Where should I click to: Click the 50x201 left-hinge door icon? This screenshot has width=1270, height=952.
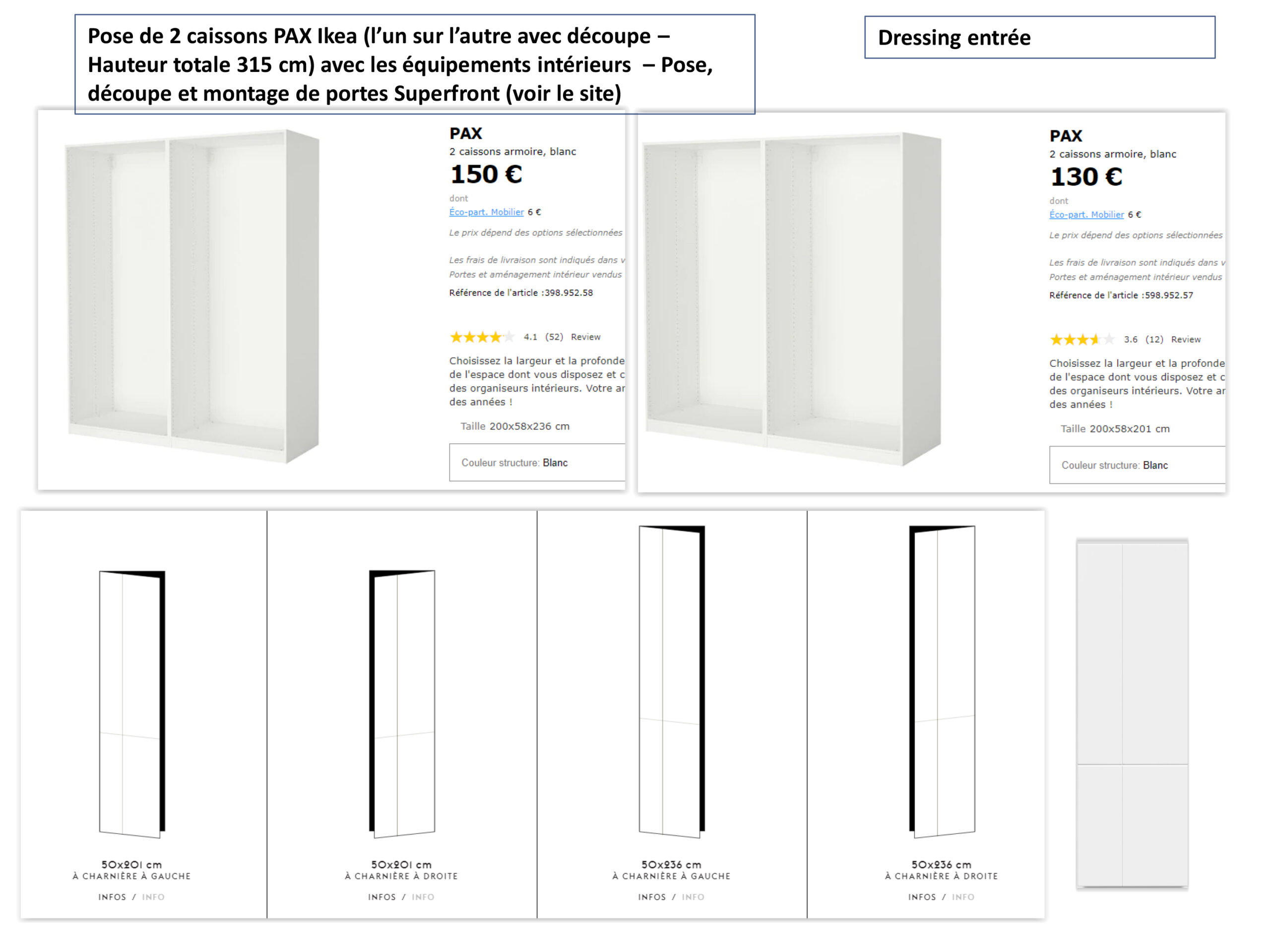click(132, 704)
